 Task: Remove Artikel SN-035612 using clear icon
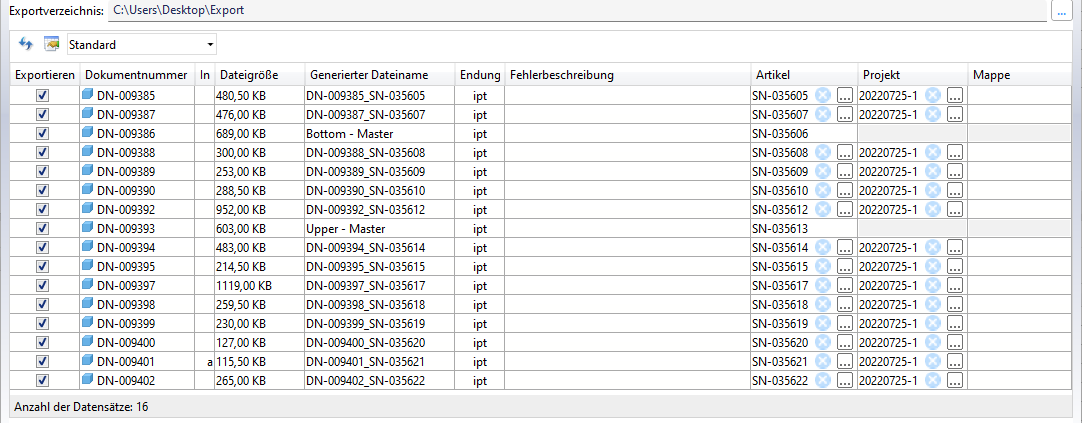point(823,210)
